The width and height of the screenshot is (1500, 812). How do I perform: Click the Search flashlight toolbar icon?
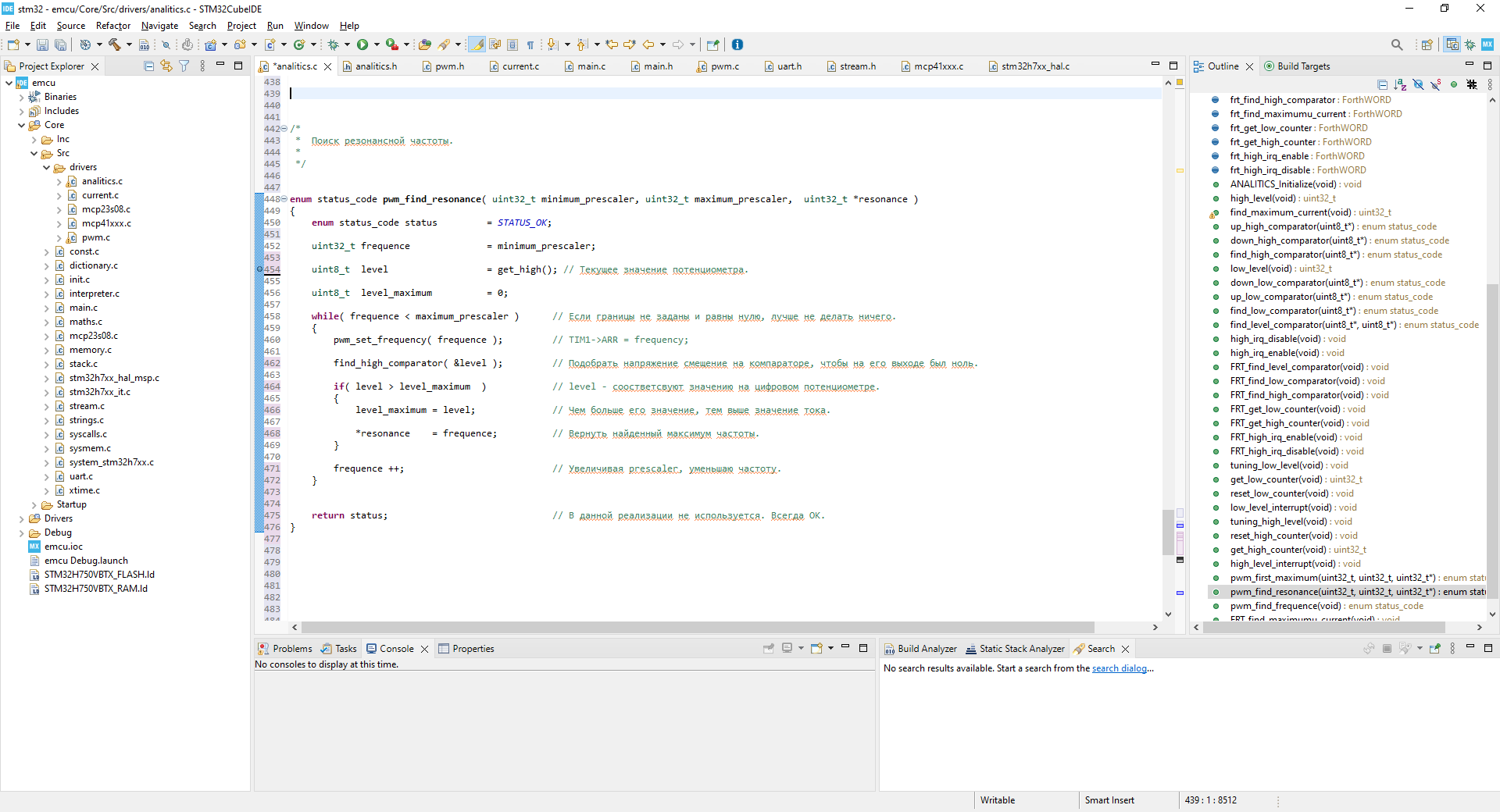pos(444,45)
